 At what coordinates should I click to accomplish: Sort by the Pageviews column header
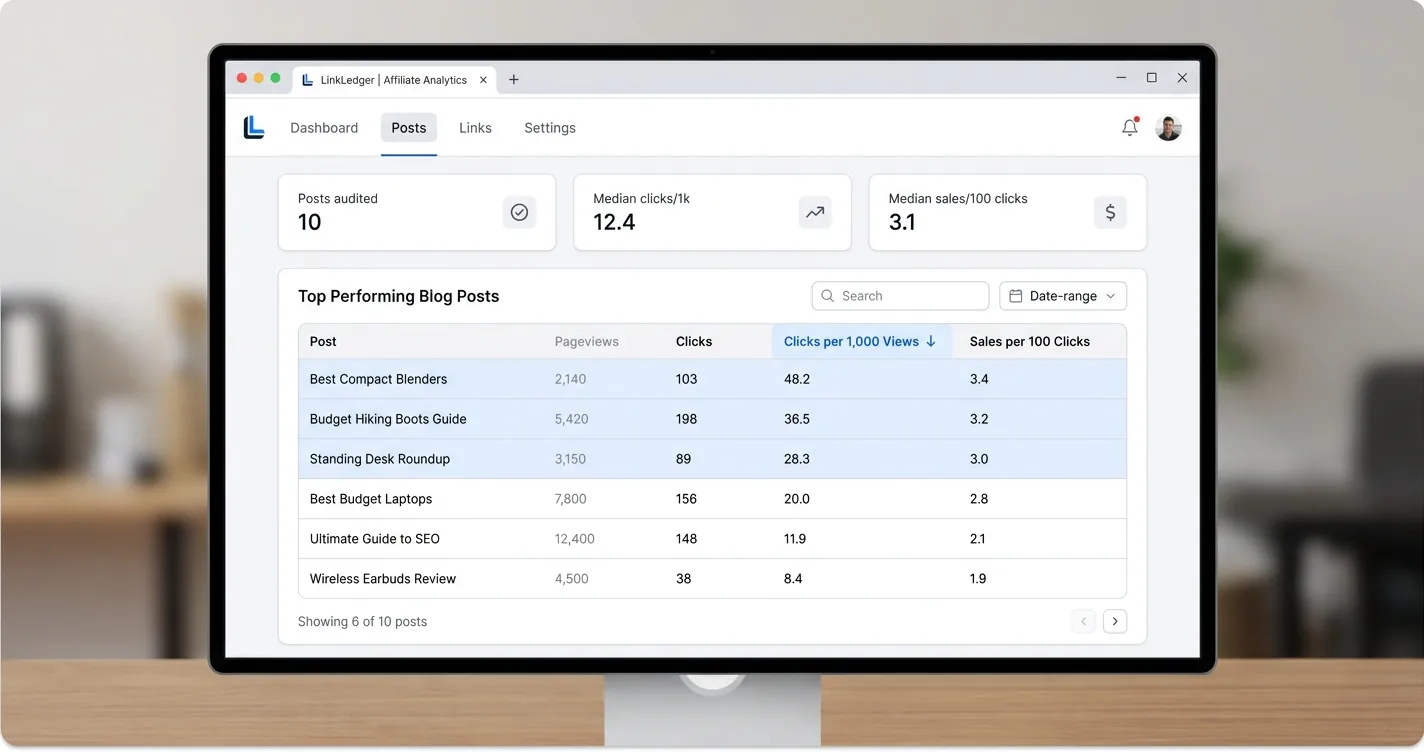587,341
